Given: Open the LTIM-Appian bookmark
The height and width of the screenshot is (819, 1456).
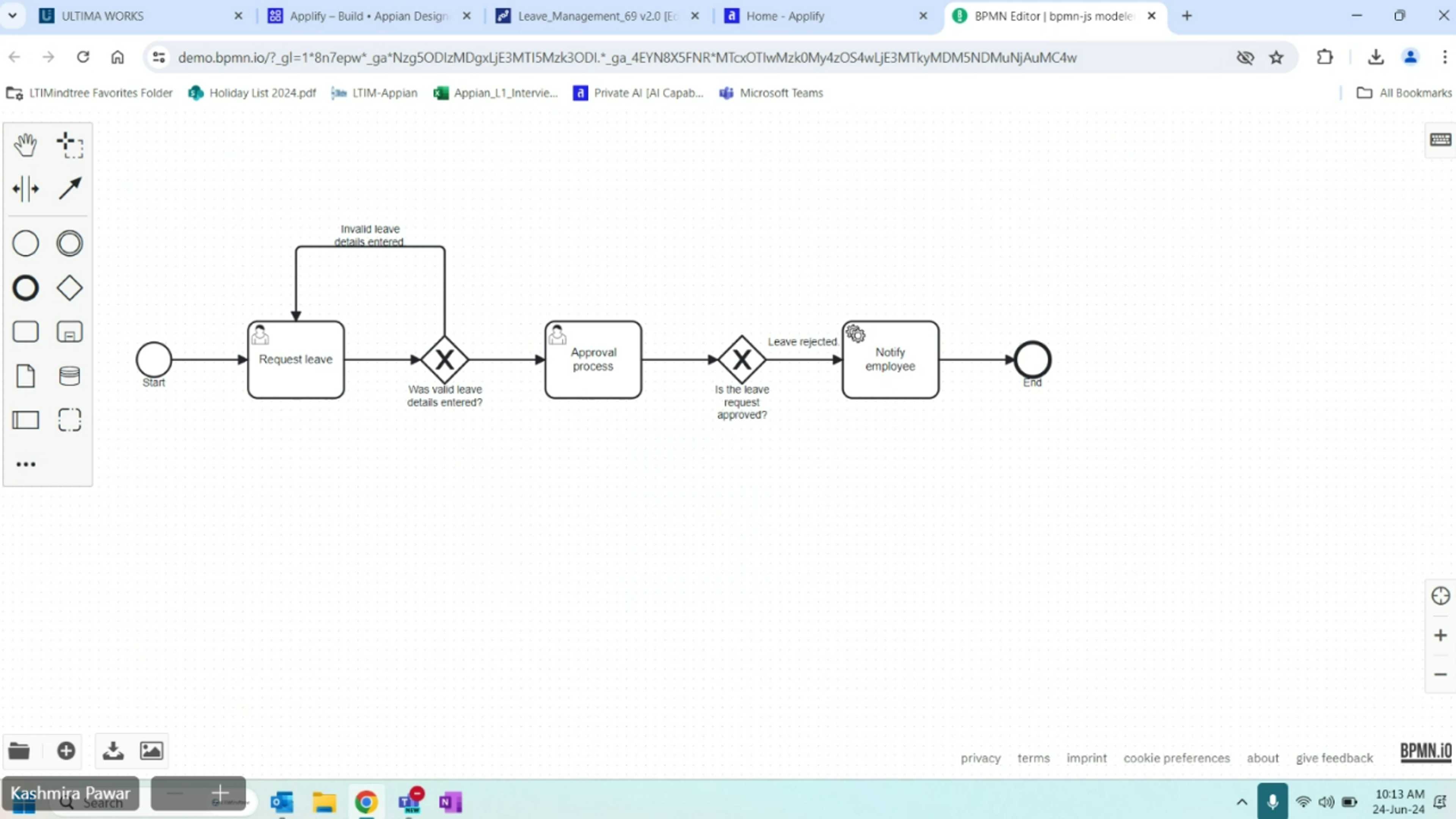Looking at the screenshot, I should click(x=374, y=93).
